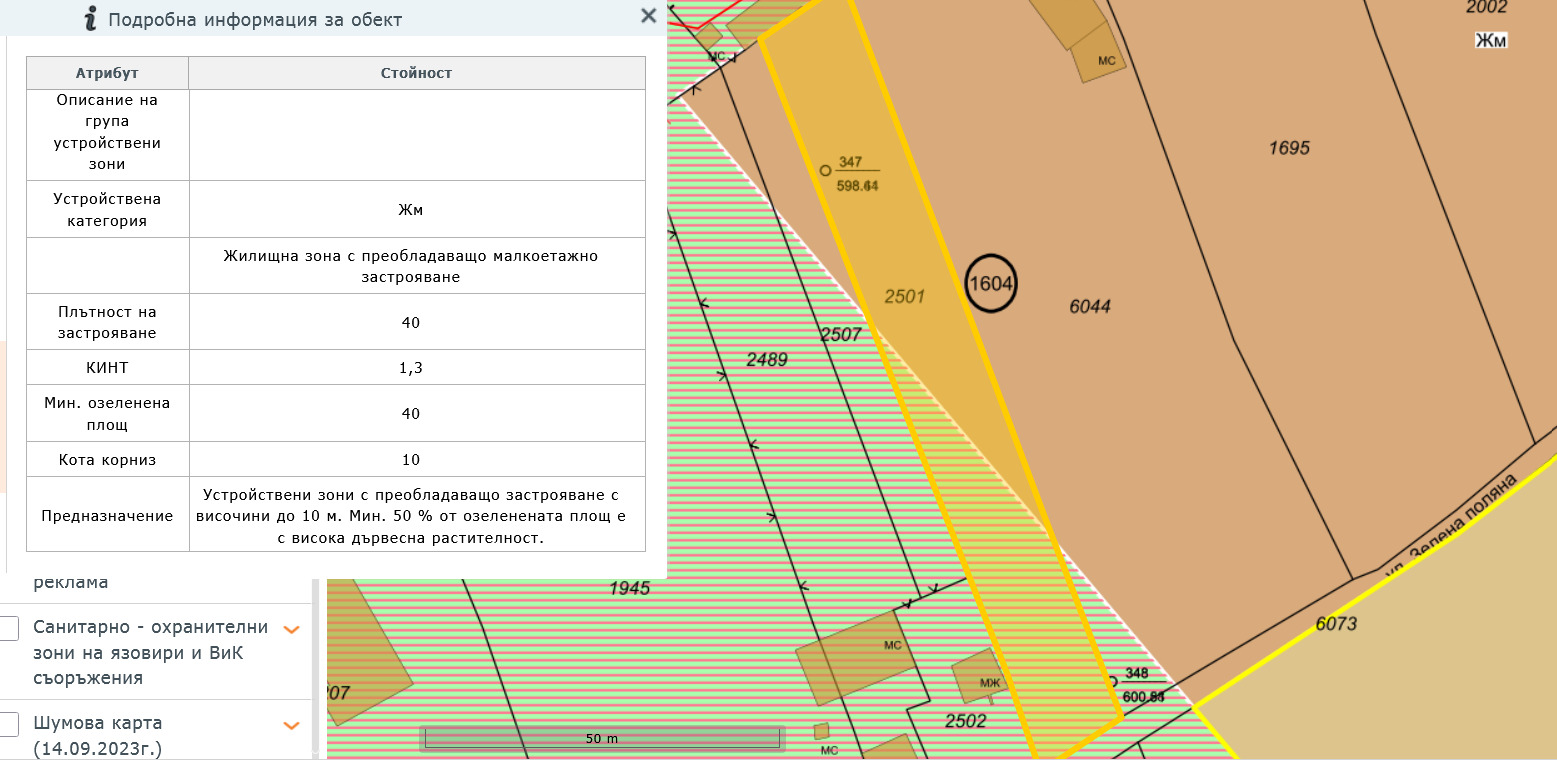This screenshot has width=1557, height=760.
Task: Expand the Шумова карта layer options
Action: coord(292,725)
